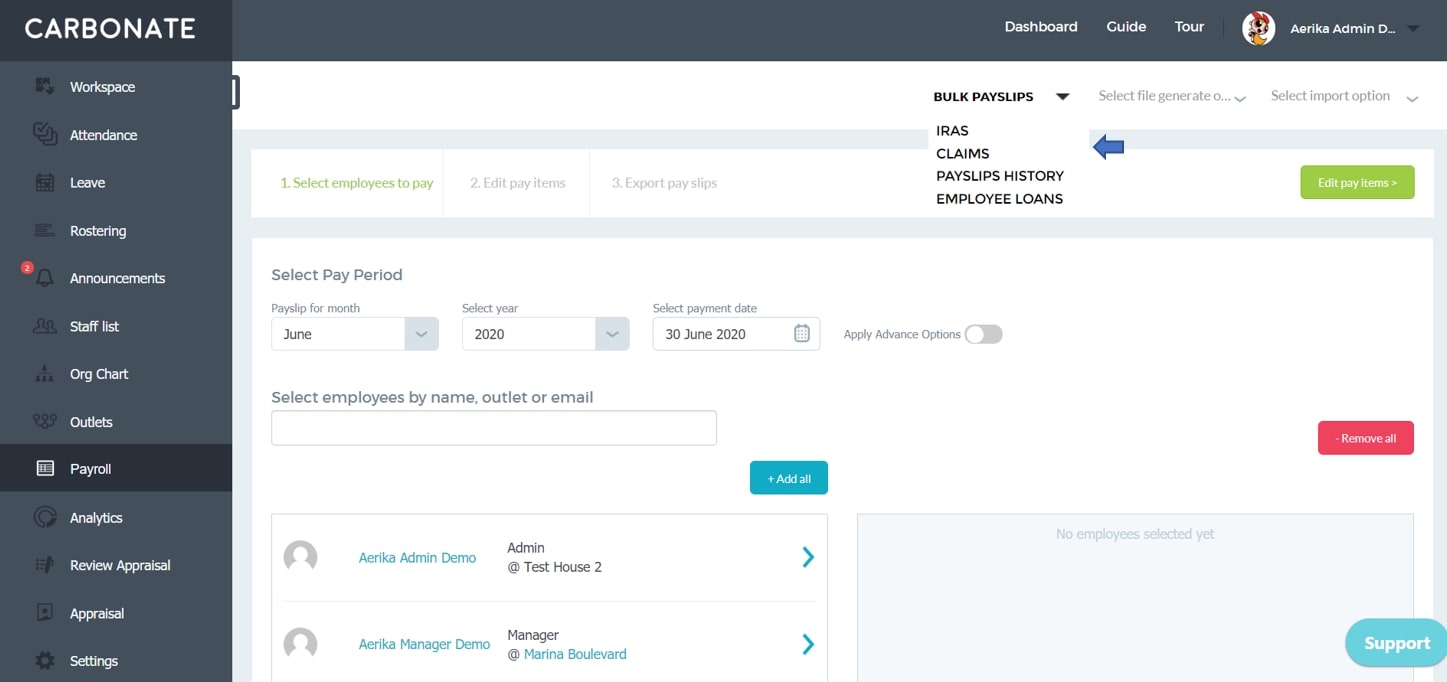Choose PAYSLIPS HISTORY from the menu
This screenshot has height=682, width=1447.
point(1000,176)
